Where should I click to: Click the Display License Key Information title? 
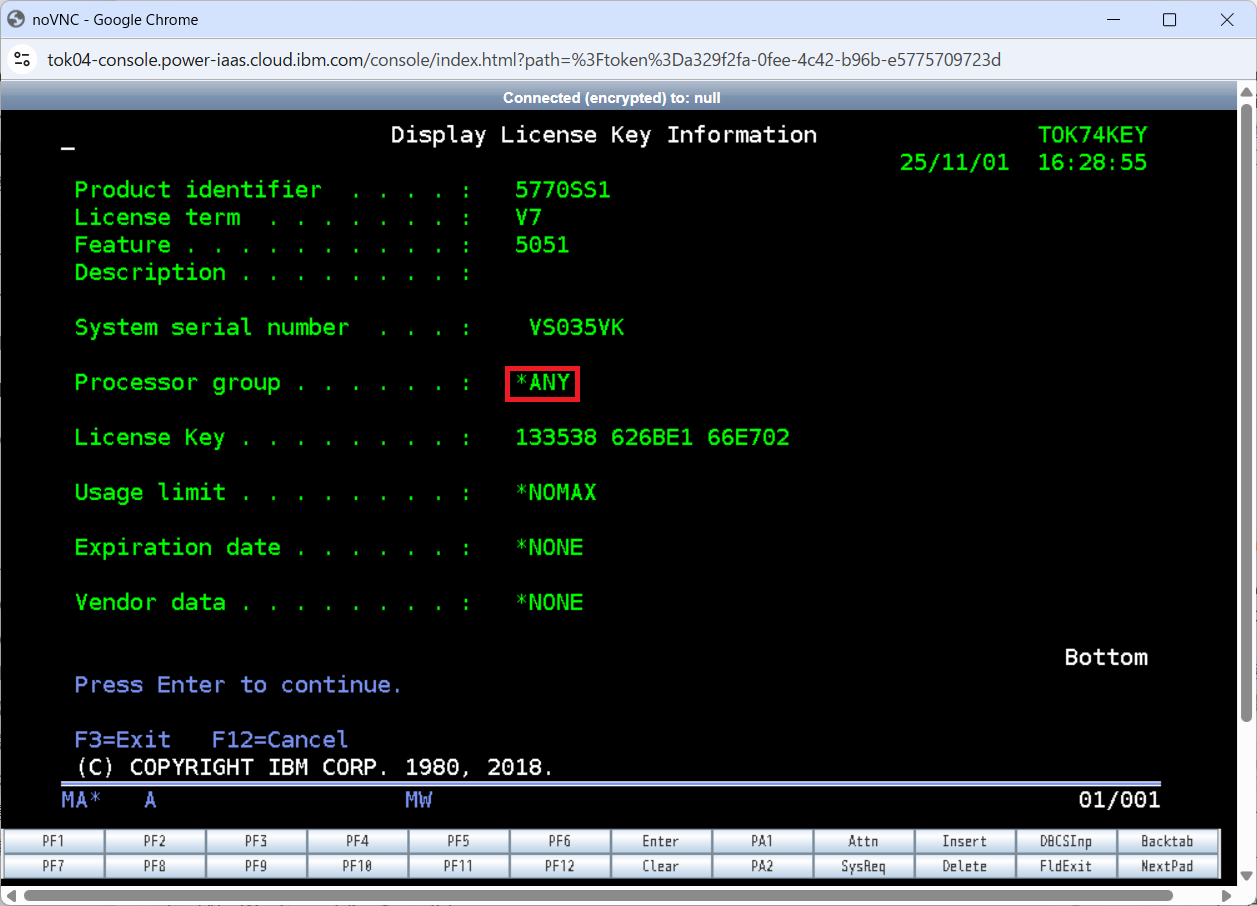click(x=604, y=135)
